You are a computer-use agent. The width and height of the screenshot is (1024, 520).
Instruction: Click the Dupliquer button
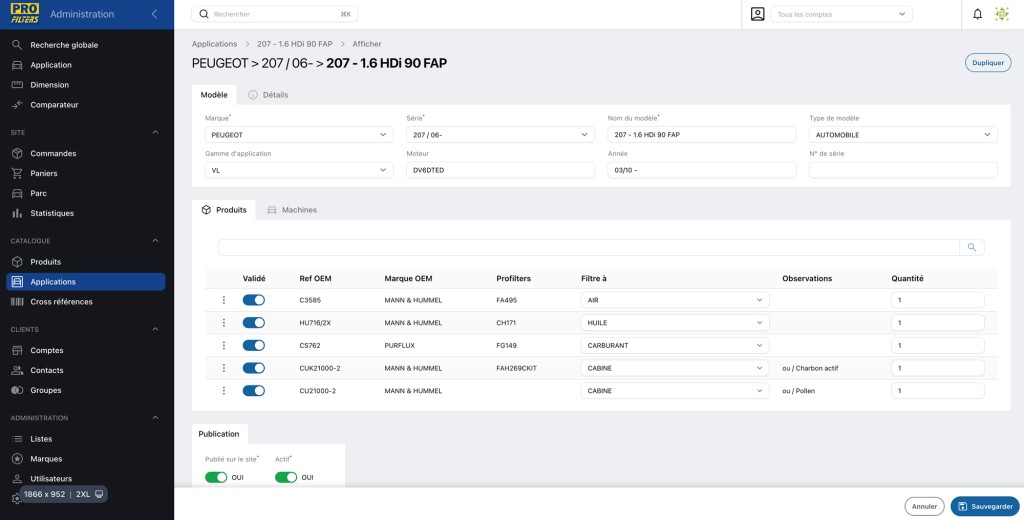coord(988,63)
